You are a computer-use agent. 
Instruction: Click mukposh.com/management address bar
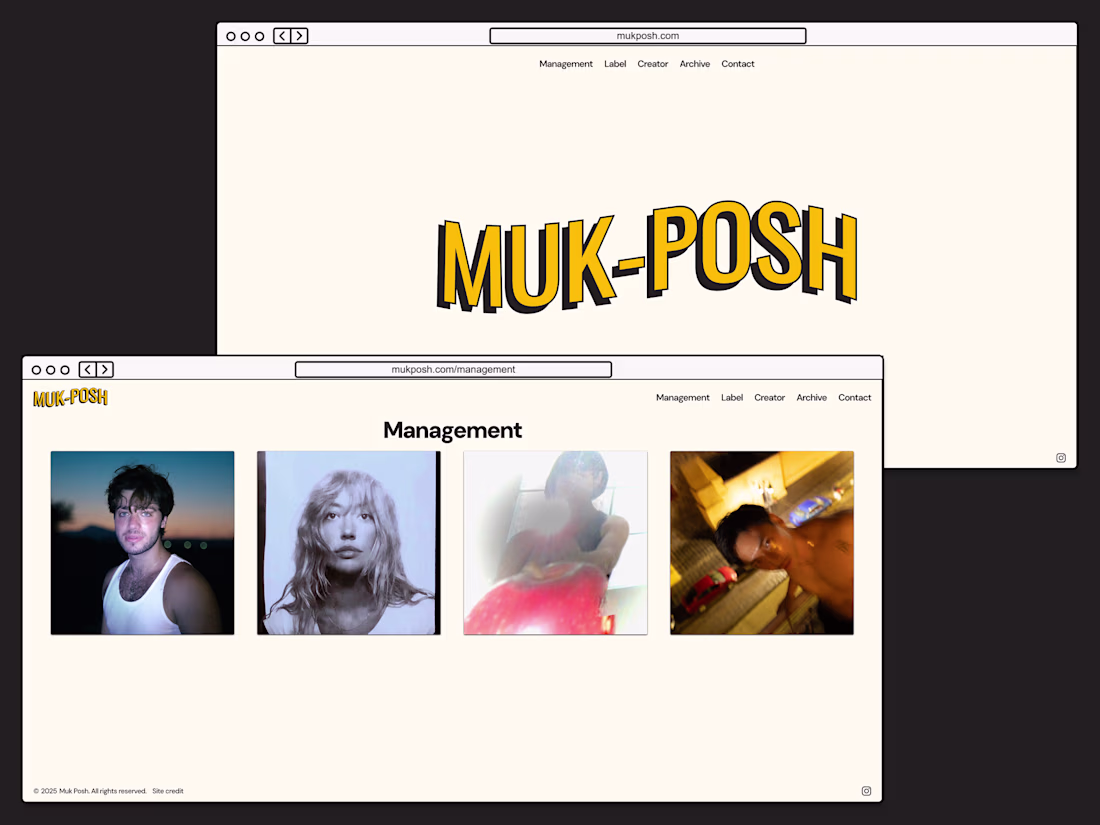(x=453, y=370)
